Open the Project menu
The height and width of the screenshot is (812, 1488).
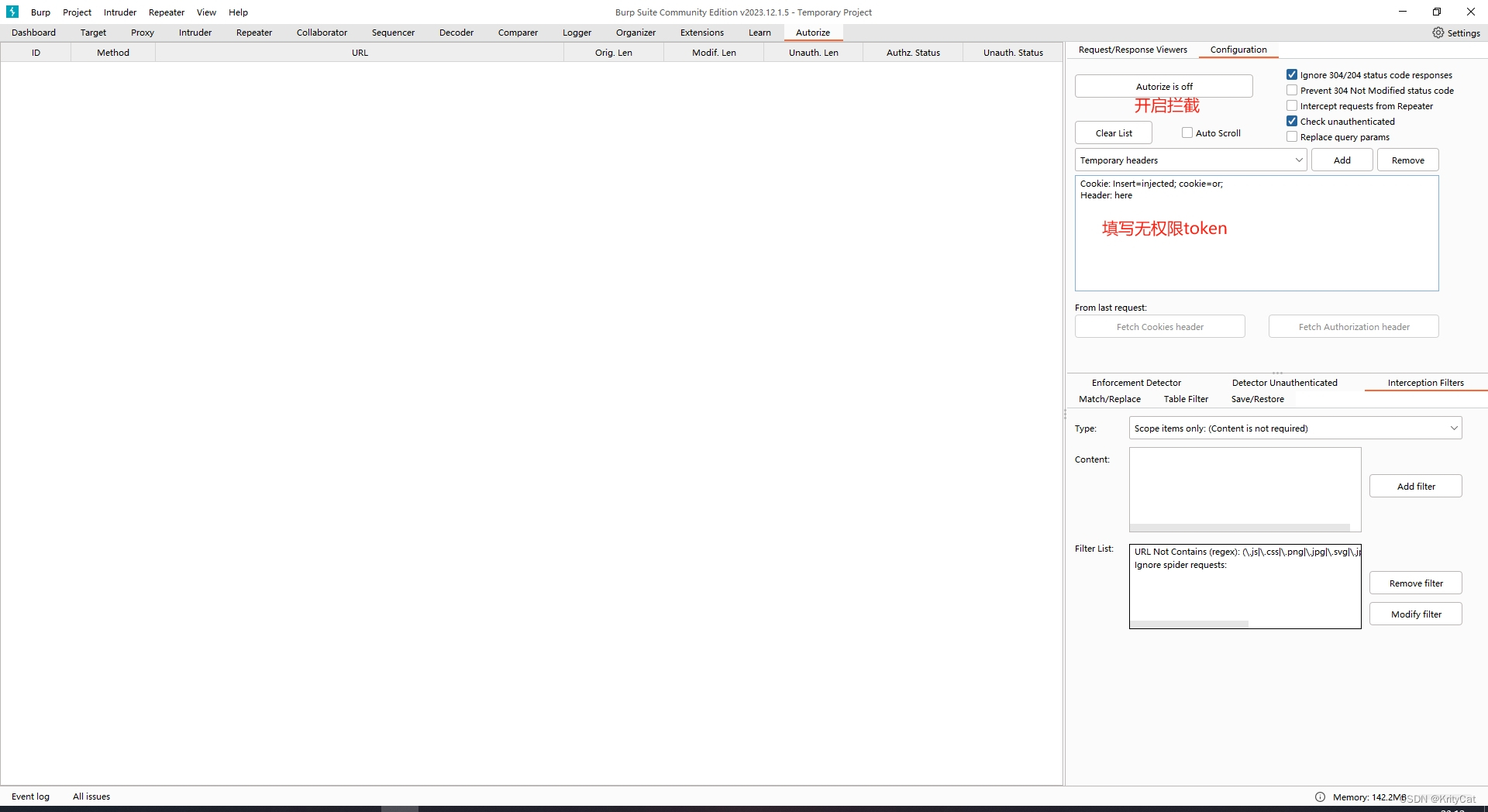pos(77,12)
